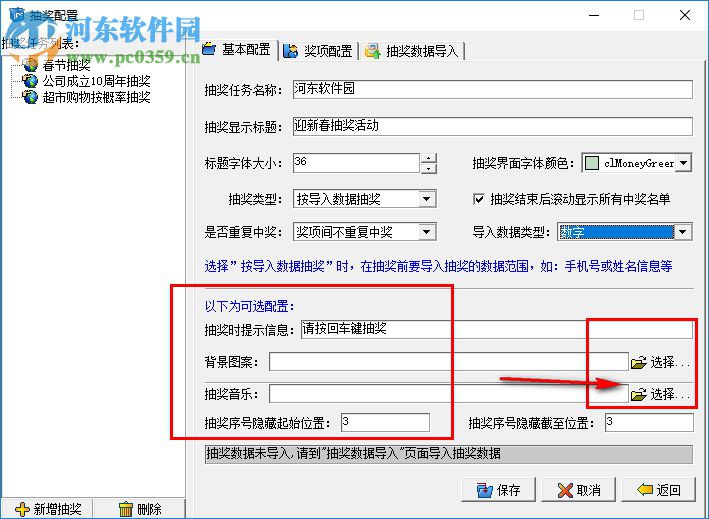This screenshot has width=709, height=519.
Task: Switch to the 奖项配置 tab
Action: 318,51
